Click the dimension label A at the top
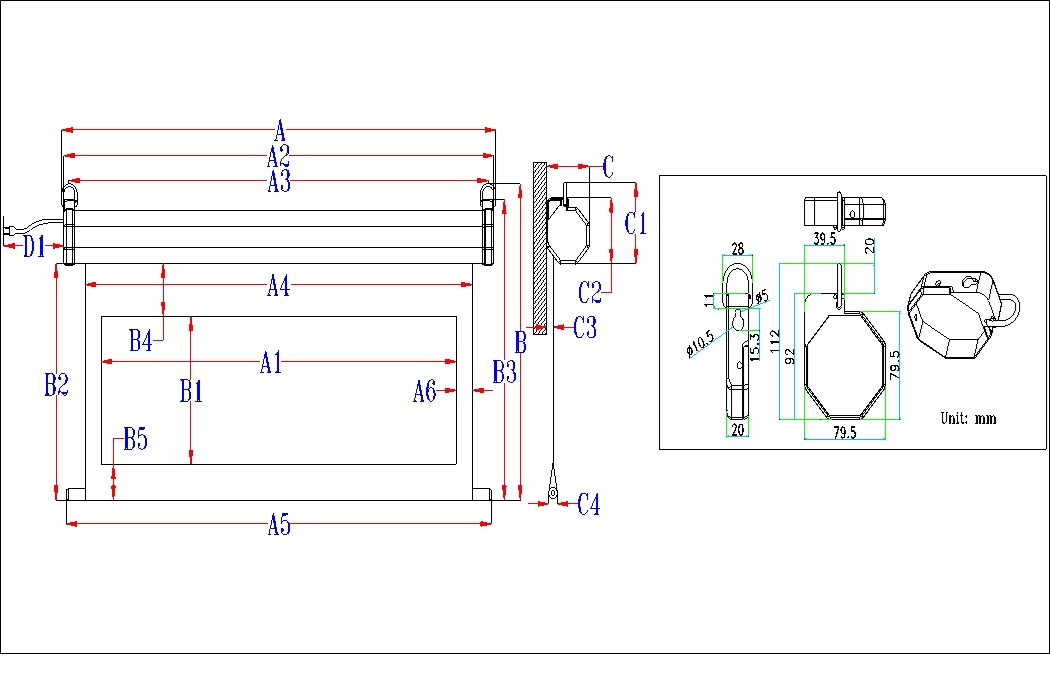1050x700 pixels. (x=280, y=128)
